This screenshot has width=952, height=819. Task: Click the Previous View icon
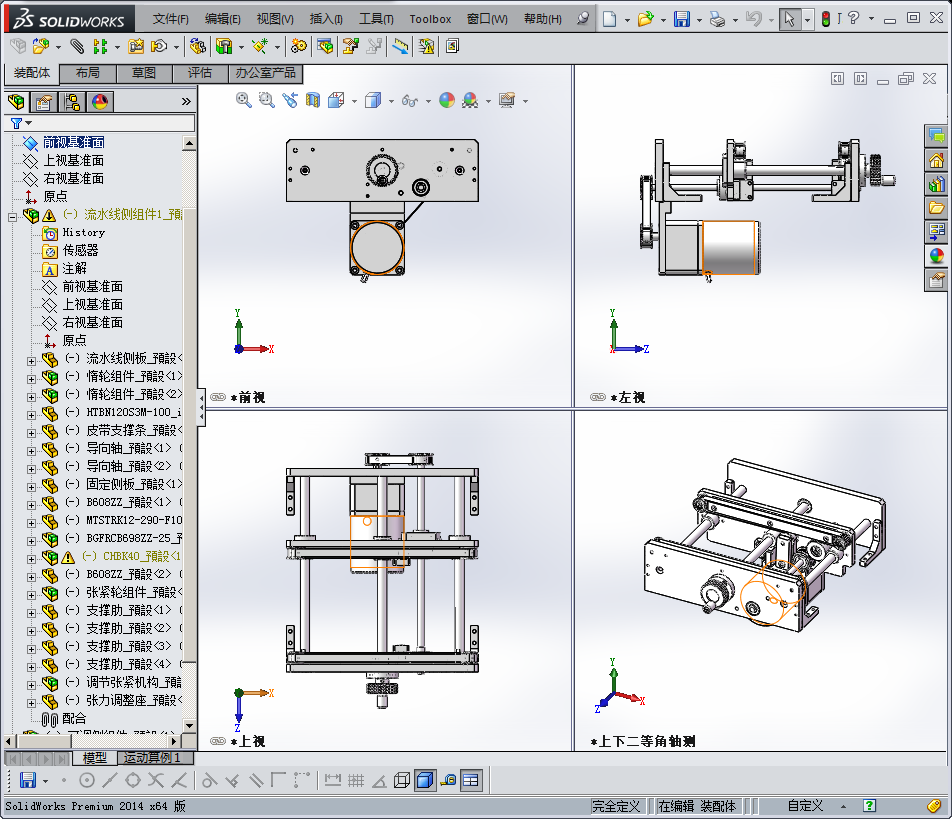290,100
